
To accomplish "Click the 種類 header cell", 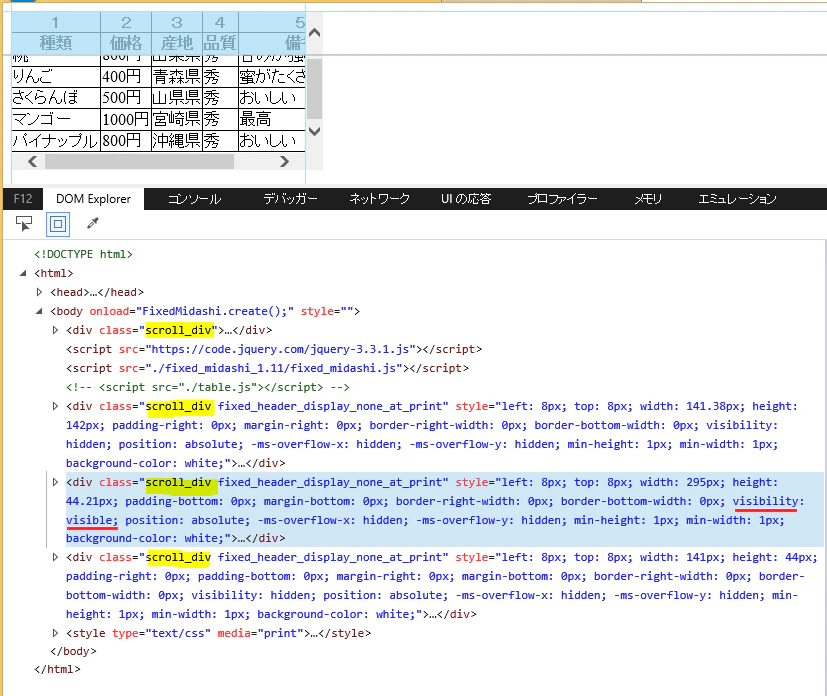I will click(x=56, y=43).
